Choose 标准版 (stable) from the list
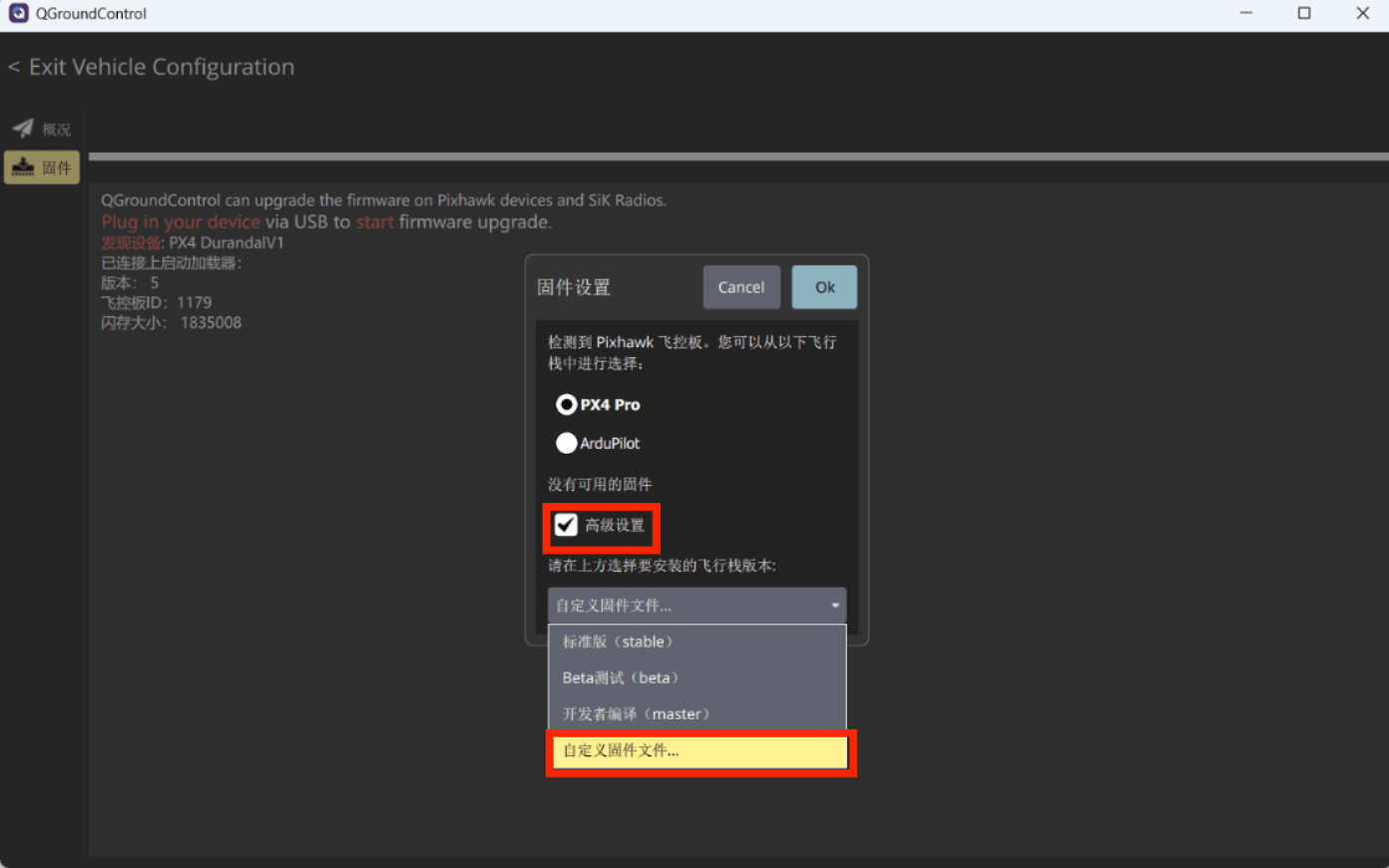 (697, 642)
